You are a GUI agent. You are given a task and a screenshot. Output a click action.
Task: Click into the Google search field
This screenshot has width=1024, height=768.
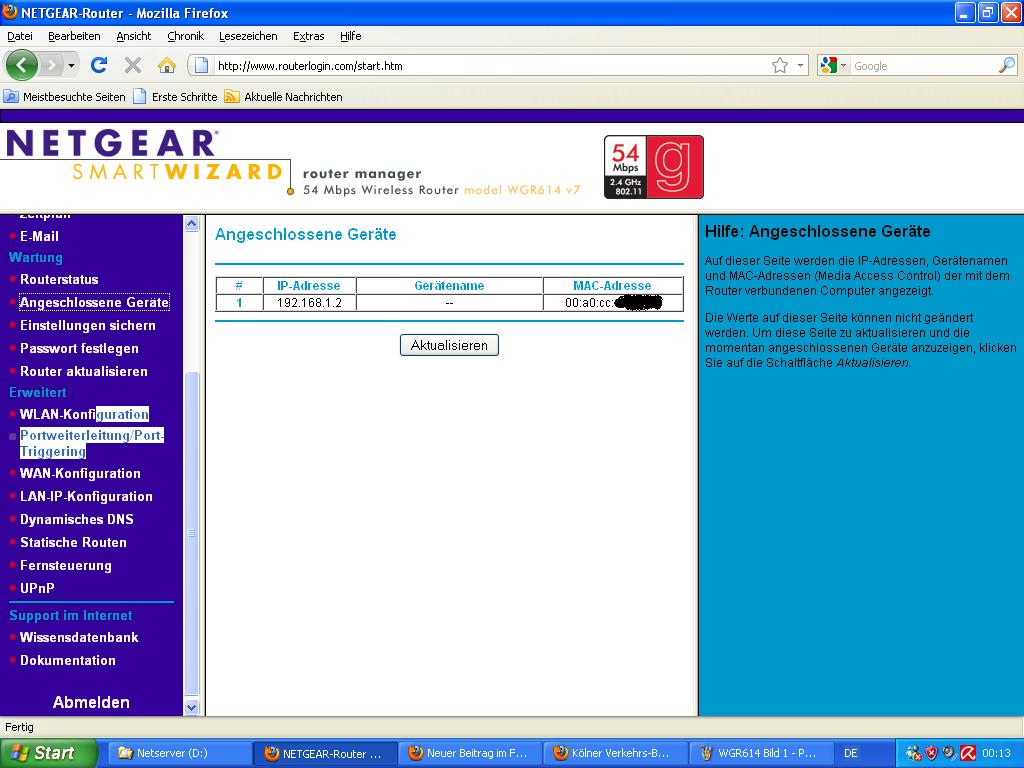[924, 66]
